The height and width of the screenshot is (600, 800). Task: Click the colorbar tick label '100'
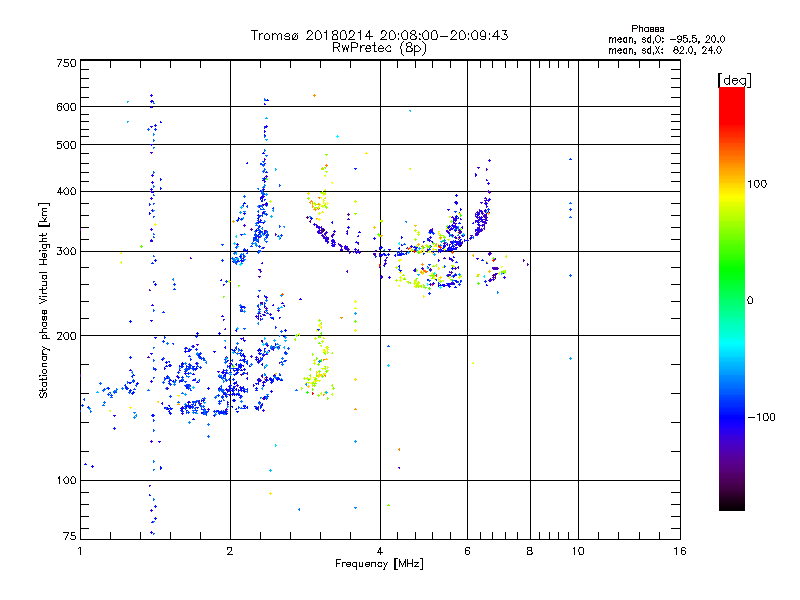click(x=757, y=184)
